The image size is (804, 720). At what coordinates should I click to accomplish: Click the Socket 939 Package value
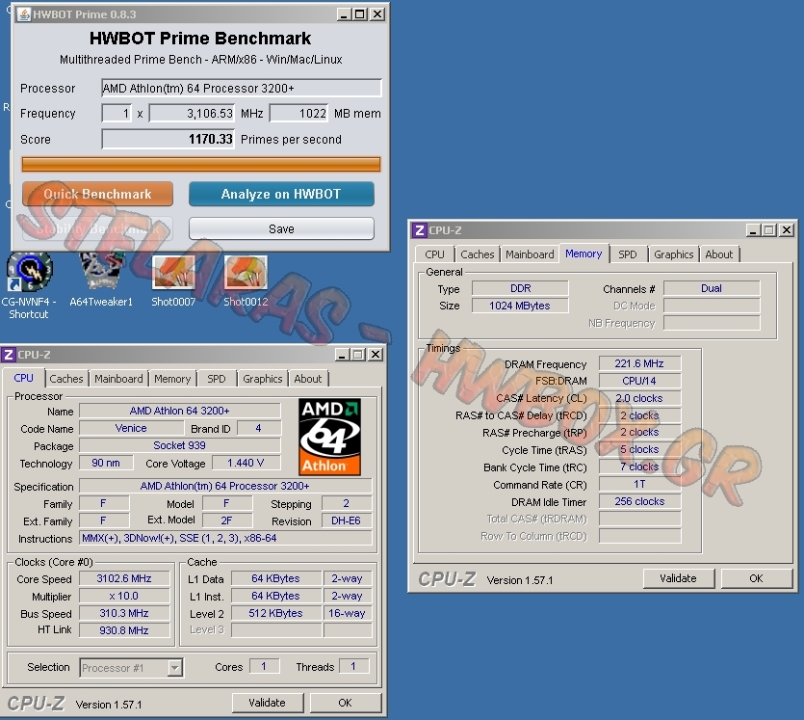click(x=179, y=446)
